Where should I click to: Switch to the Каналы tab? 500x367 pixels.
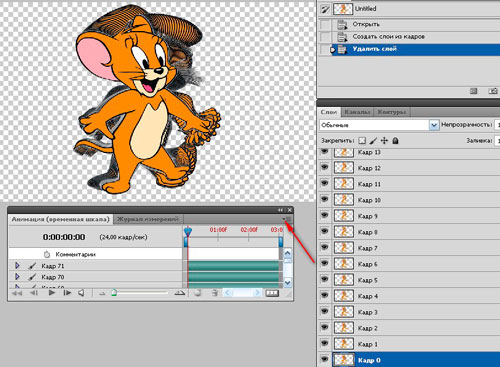357,112
